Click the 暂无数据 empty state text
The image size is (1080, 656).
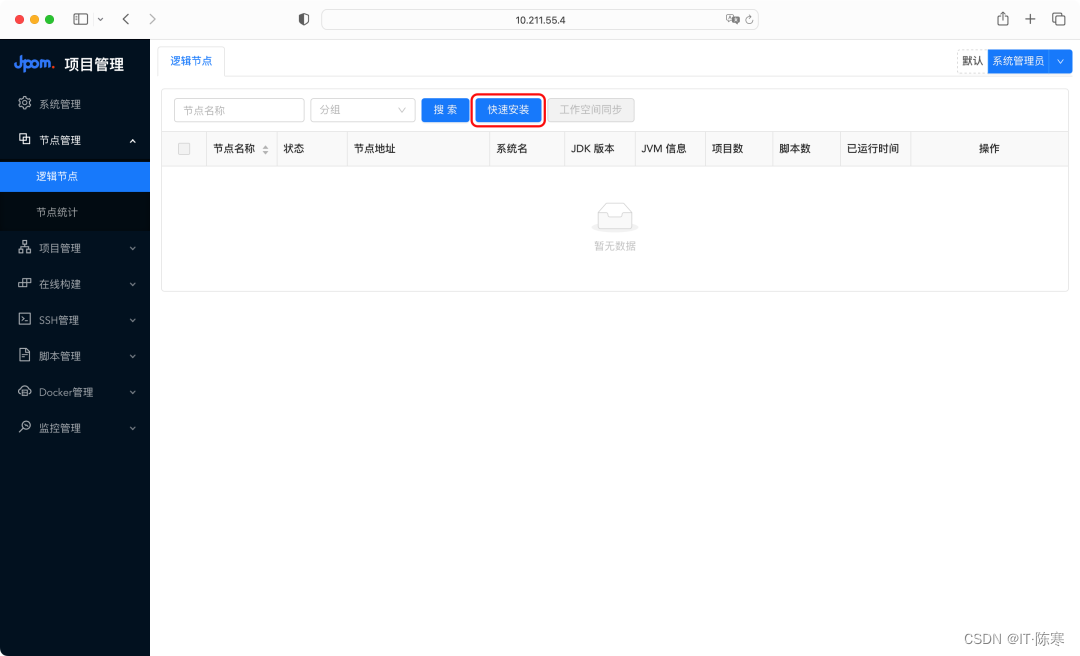point(615,246)
